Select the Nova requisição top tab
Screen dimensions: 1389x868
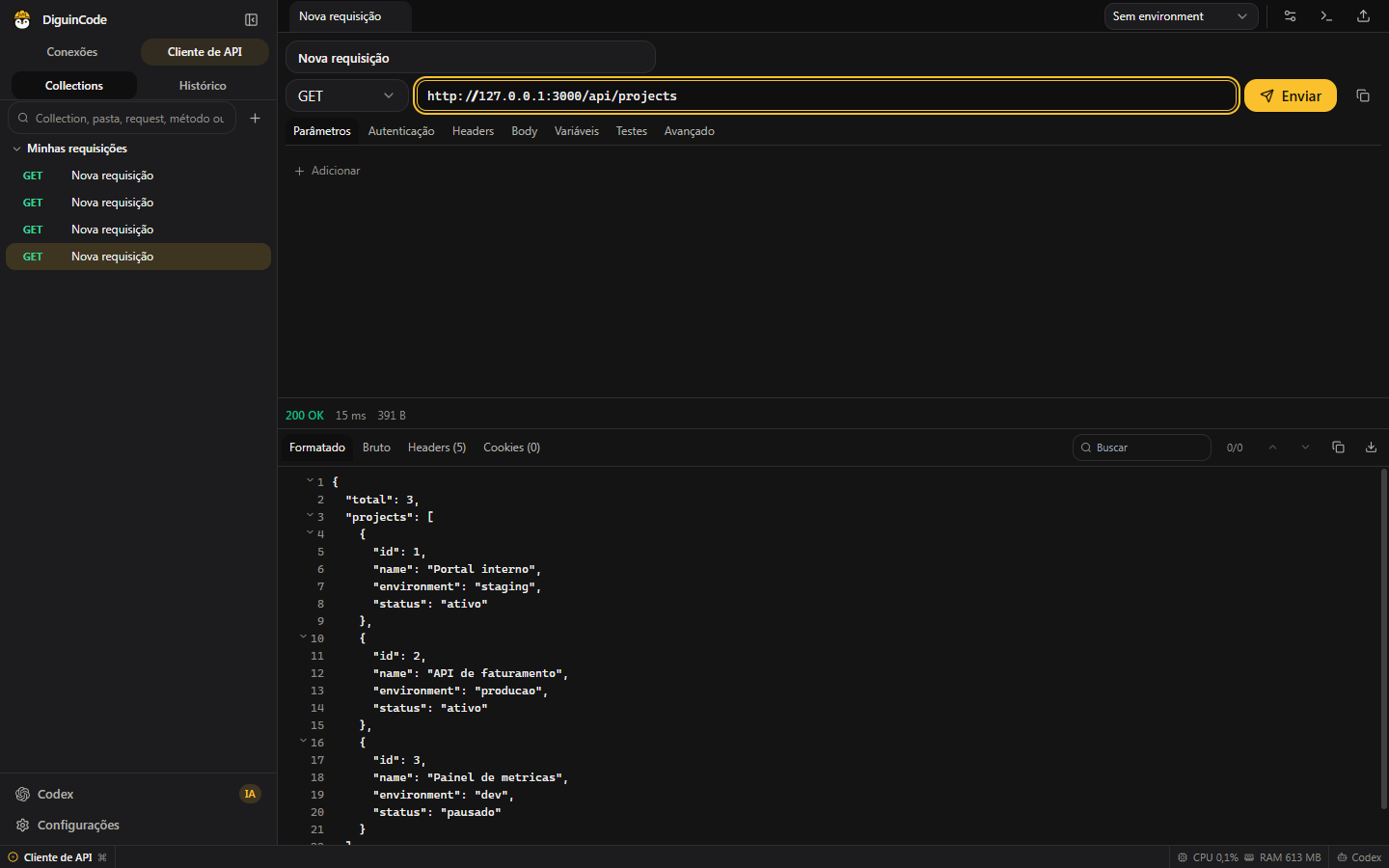[349, 16]
